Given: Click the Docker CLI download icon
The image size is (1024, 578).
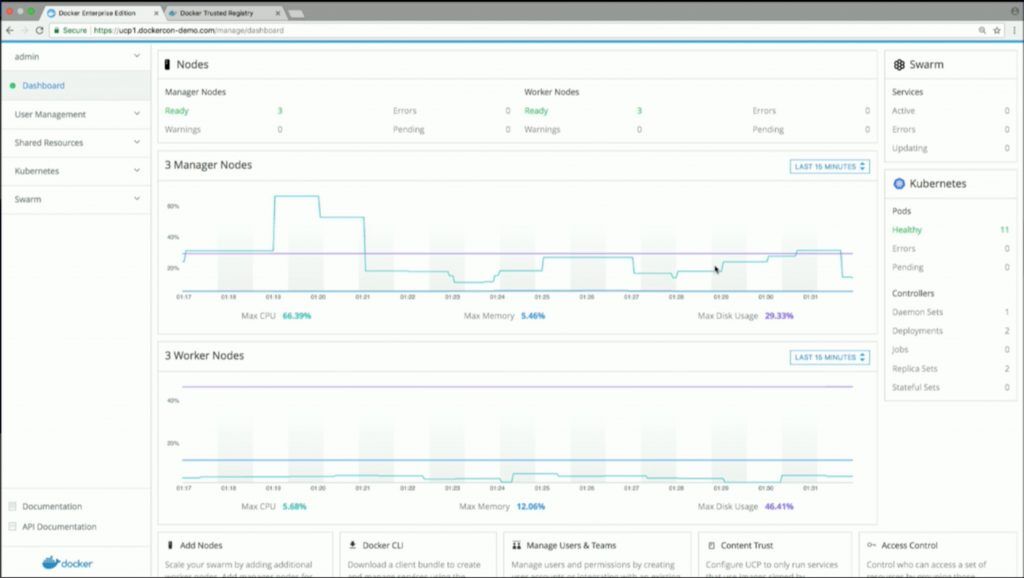Looking at the screenshot, I should [x=353, y=545].
